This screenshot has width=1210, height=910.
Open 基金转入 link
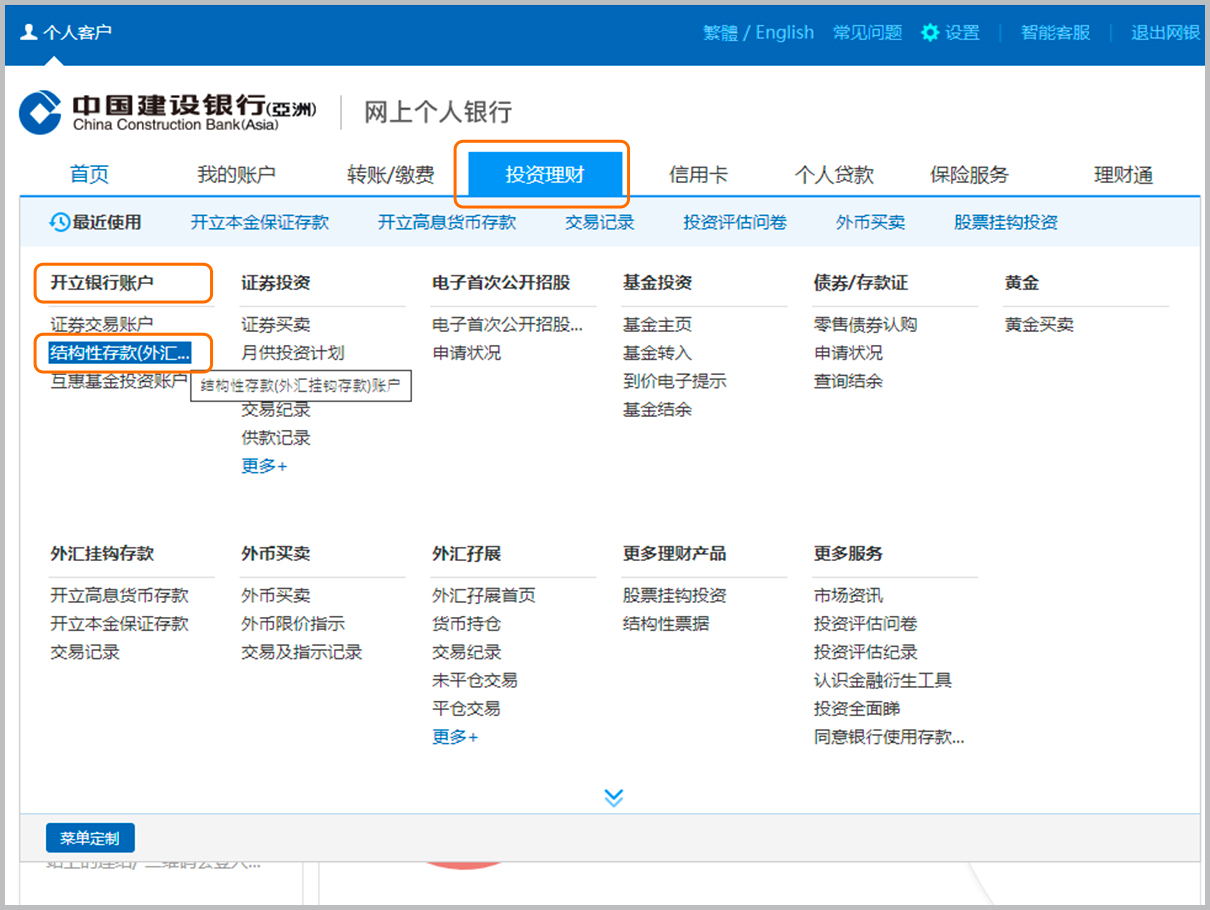click(x=657, y=353)
